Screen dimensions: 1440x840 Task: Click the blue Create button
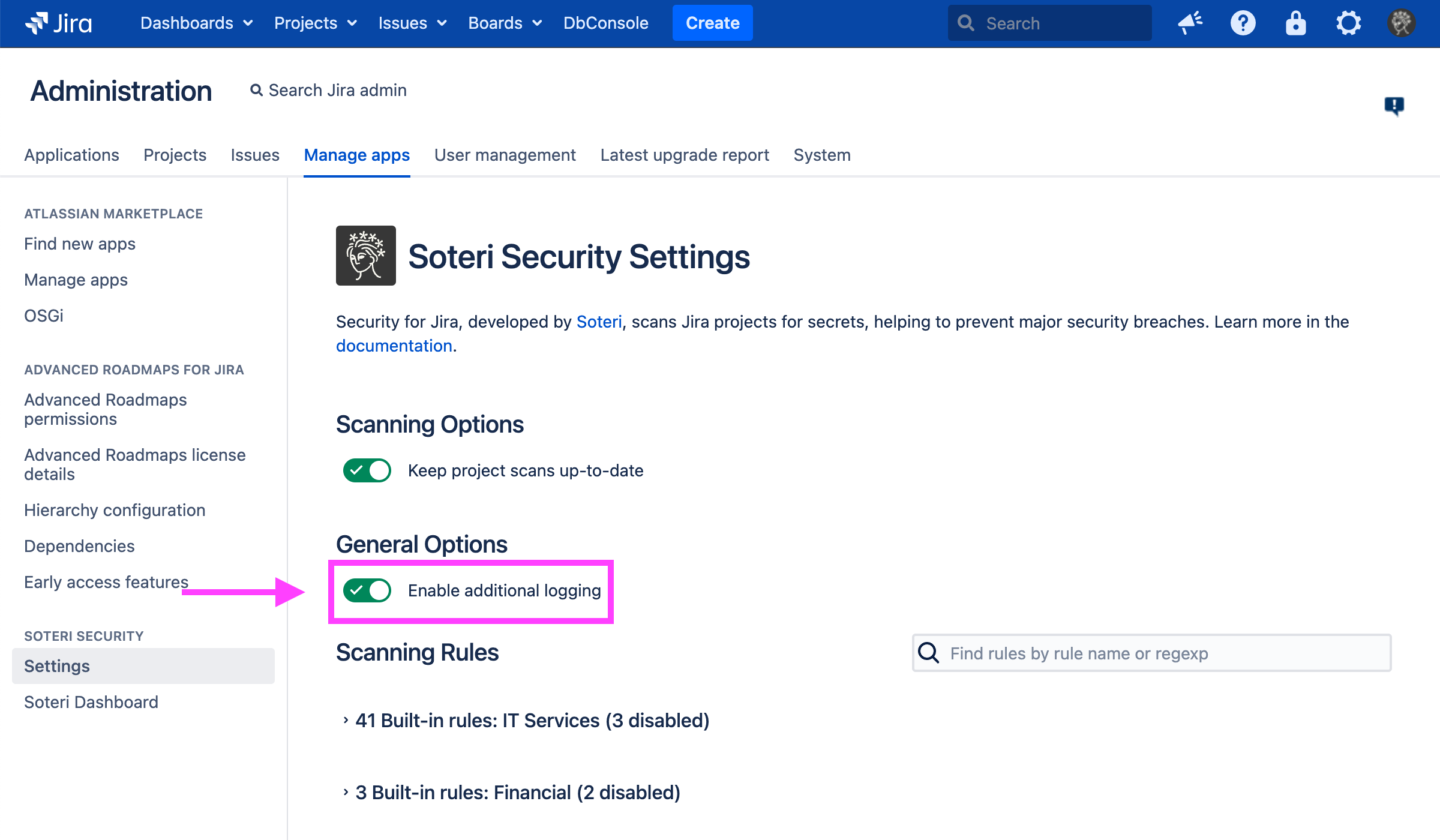[712, 23]
